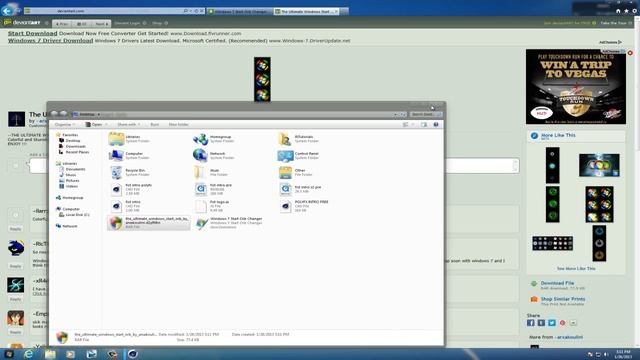Change the view with Explorer views icon
This screenshot has width=640, height=360.
coord(406,124)
